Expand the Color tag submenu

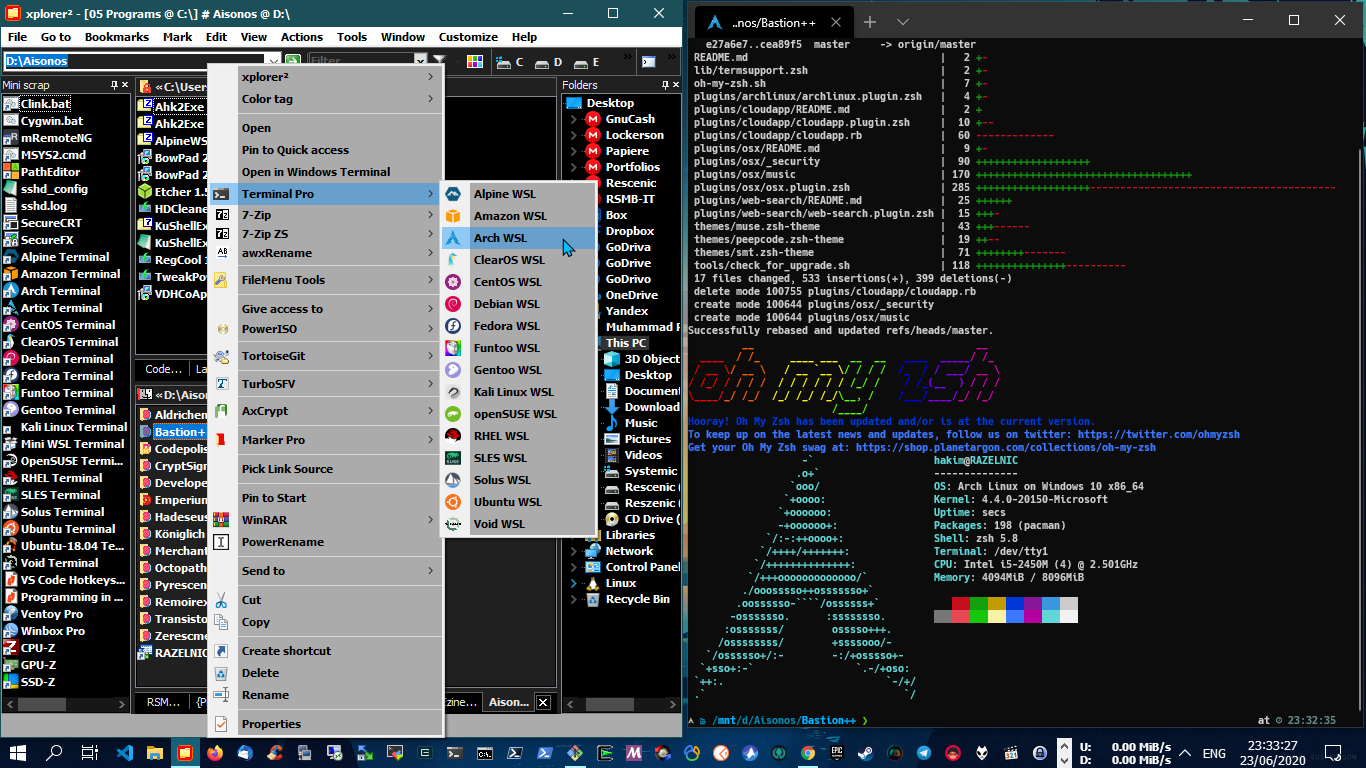coord(431,99)
